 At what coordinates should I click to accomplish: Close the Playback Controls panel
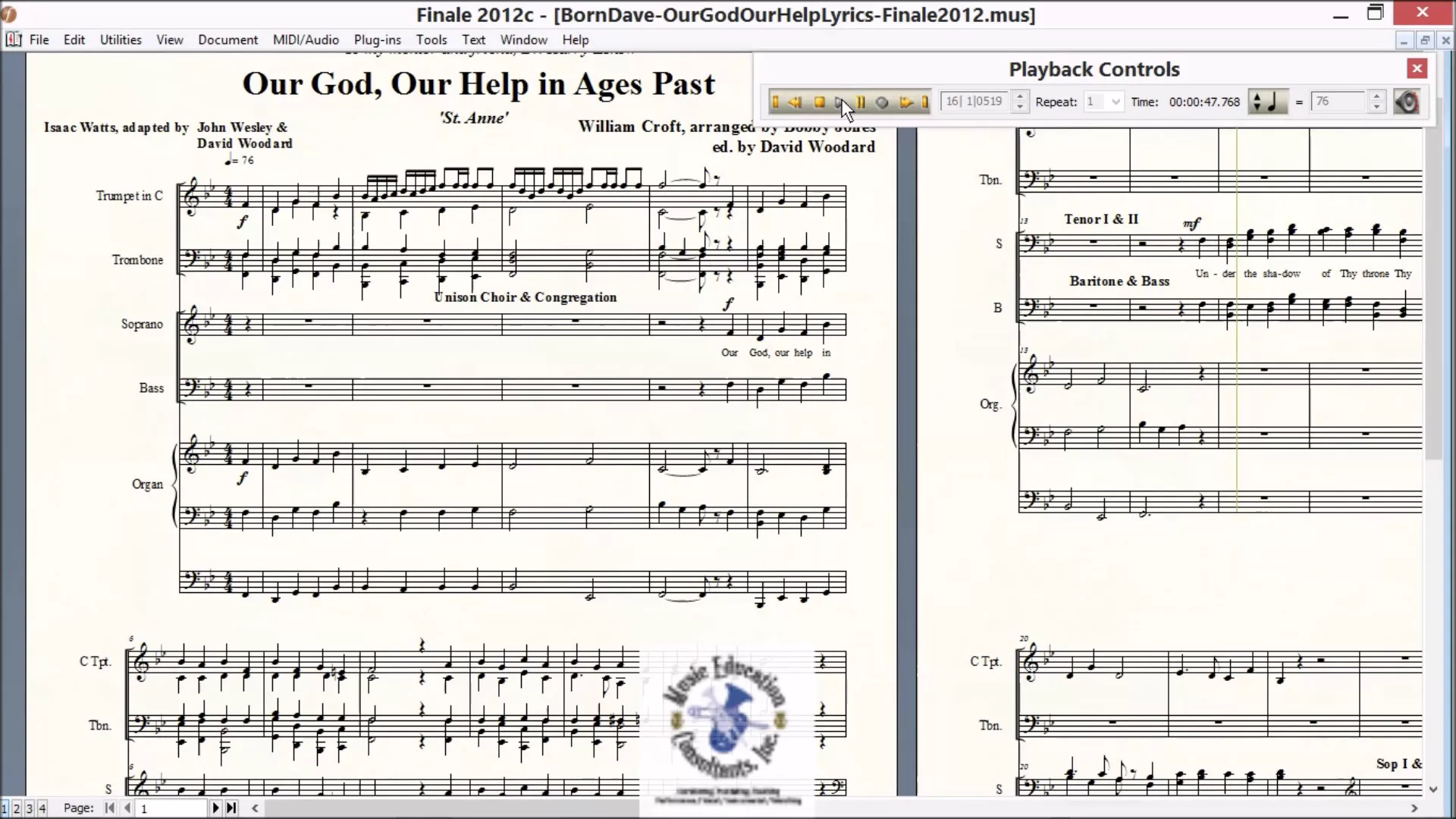1417,69
